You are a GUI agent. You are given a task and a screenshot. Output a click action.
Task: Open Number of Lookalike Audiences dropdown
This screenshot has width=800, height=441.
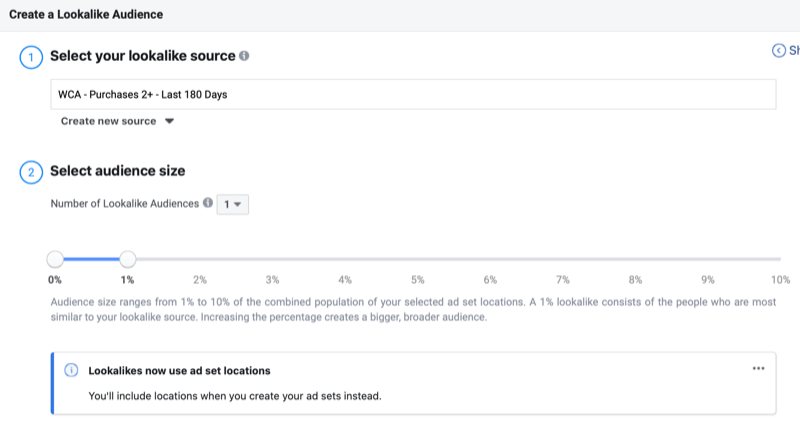pos(234,204)
